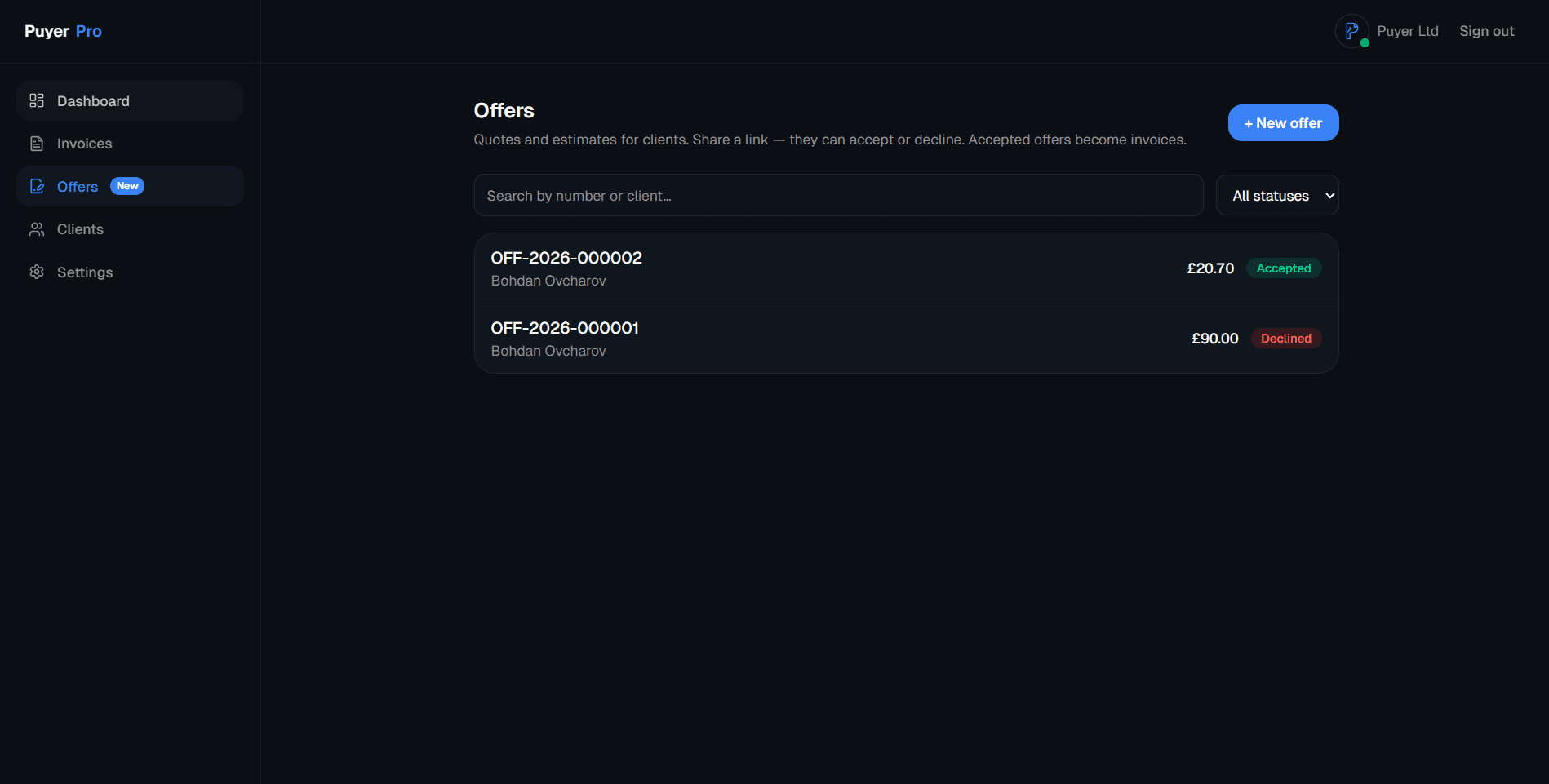Create a new offer with + New offer
This screenshot has width=1549, height=784.
coord(1283,123)
